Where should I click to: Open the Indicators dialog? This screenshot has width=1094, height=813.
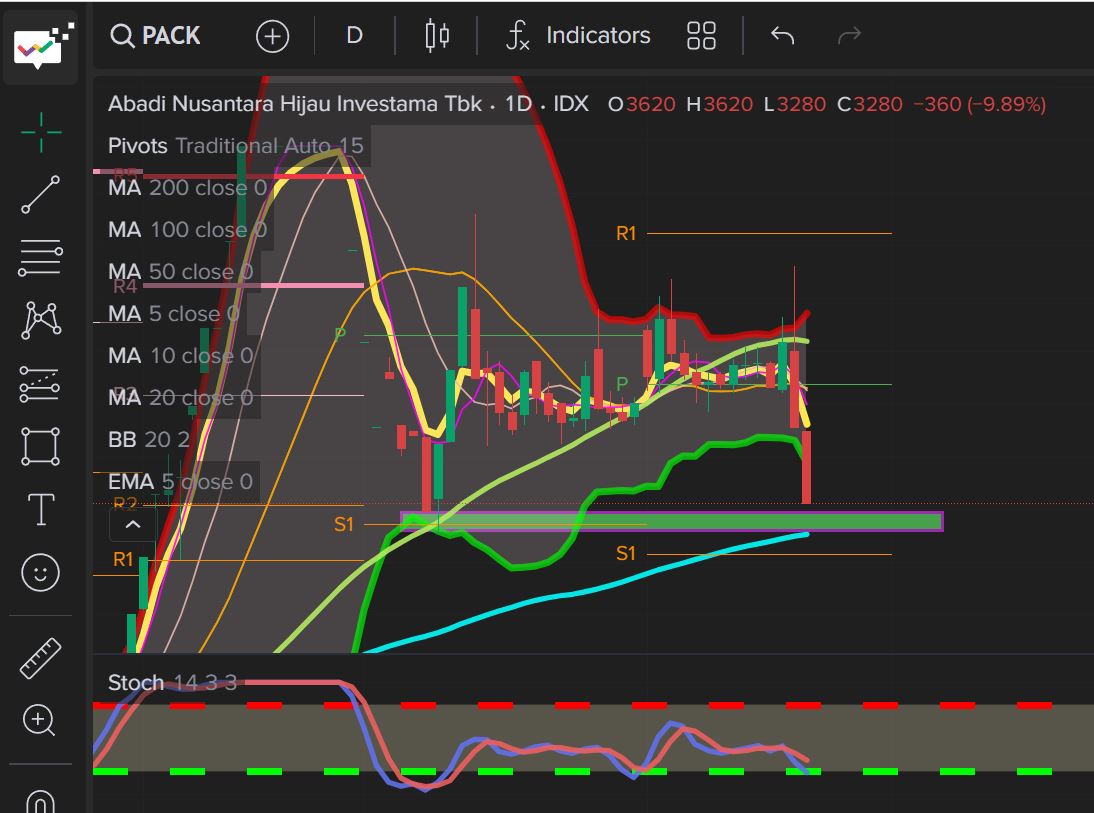point(578,36)
